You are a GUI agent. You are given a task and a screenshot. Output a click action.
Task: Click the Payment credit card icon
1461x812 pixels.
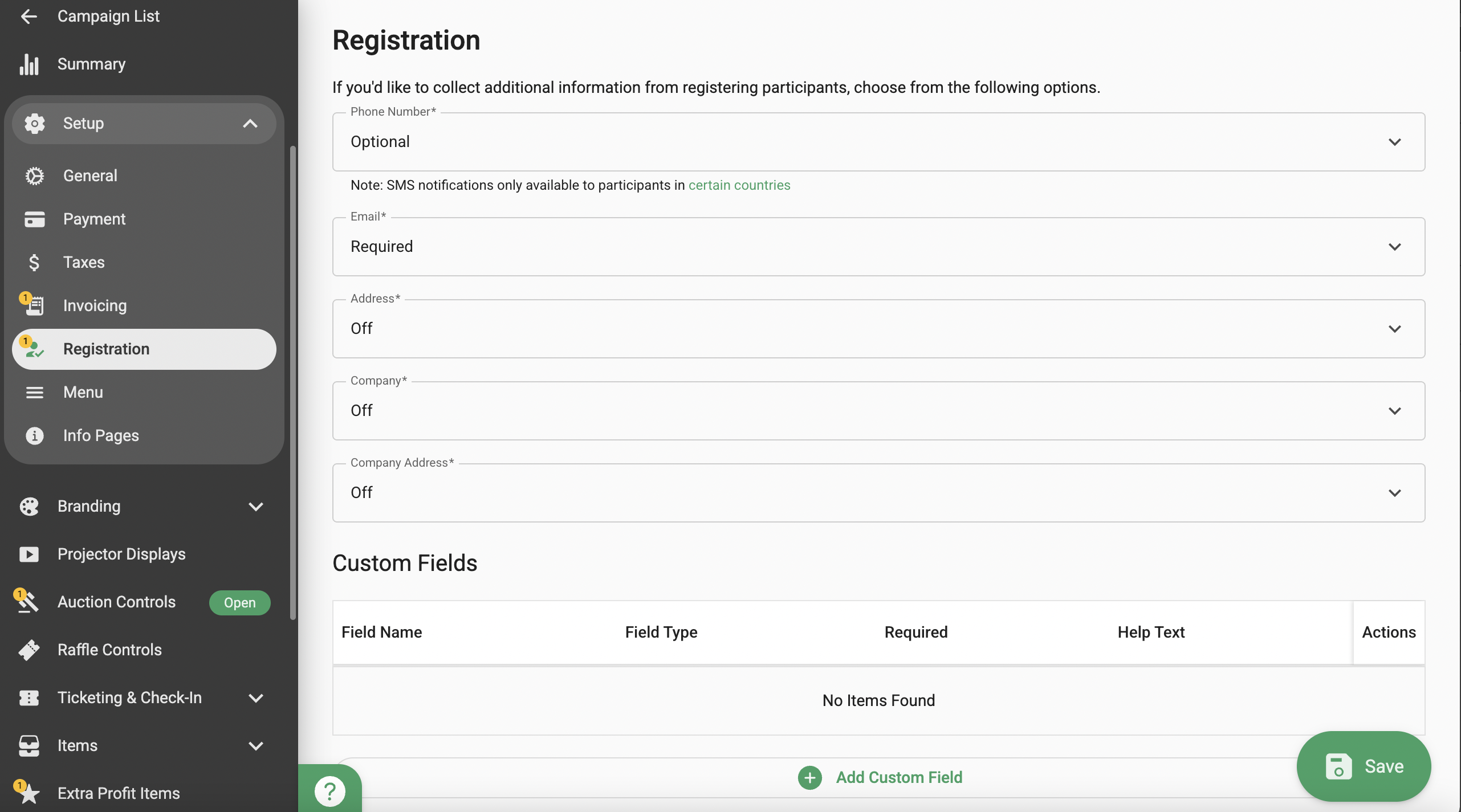coord(34,219)
